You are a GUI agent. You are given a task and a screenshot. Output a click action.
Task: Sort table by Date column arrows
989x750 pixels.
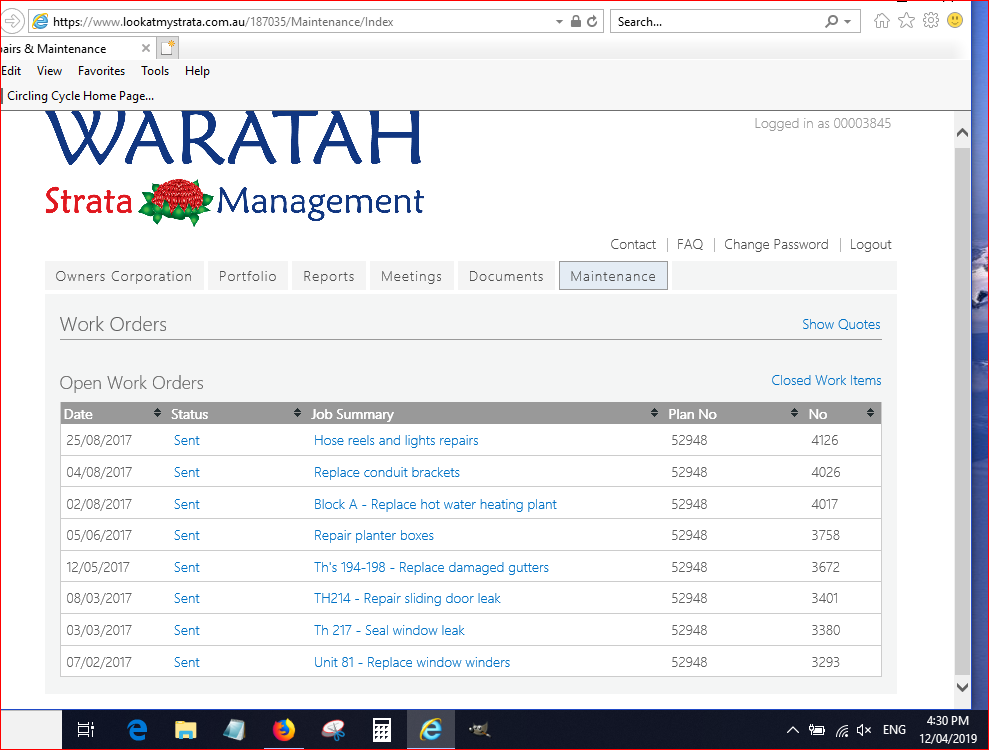coord(157,413)
